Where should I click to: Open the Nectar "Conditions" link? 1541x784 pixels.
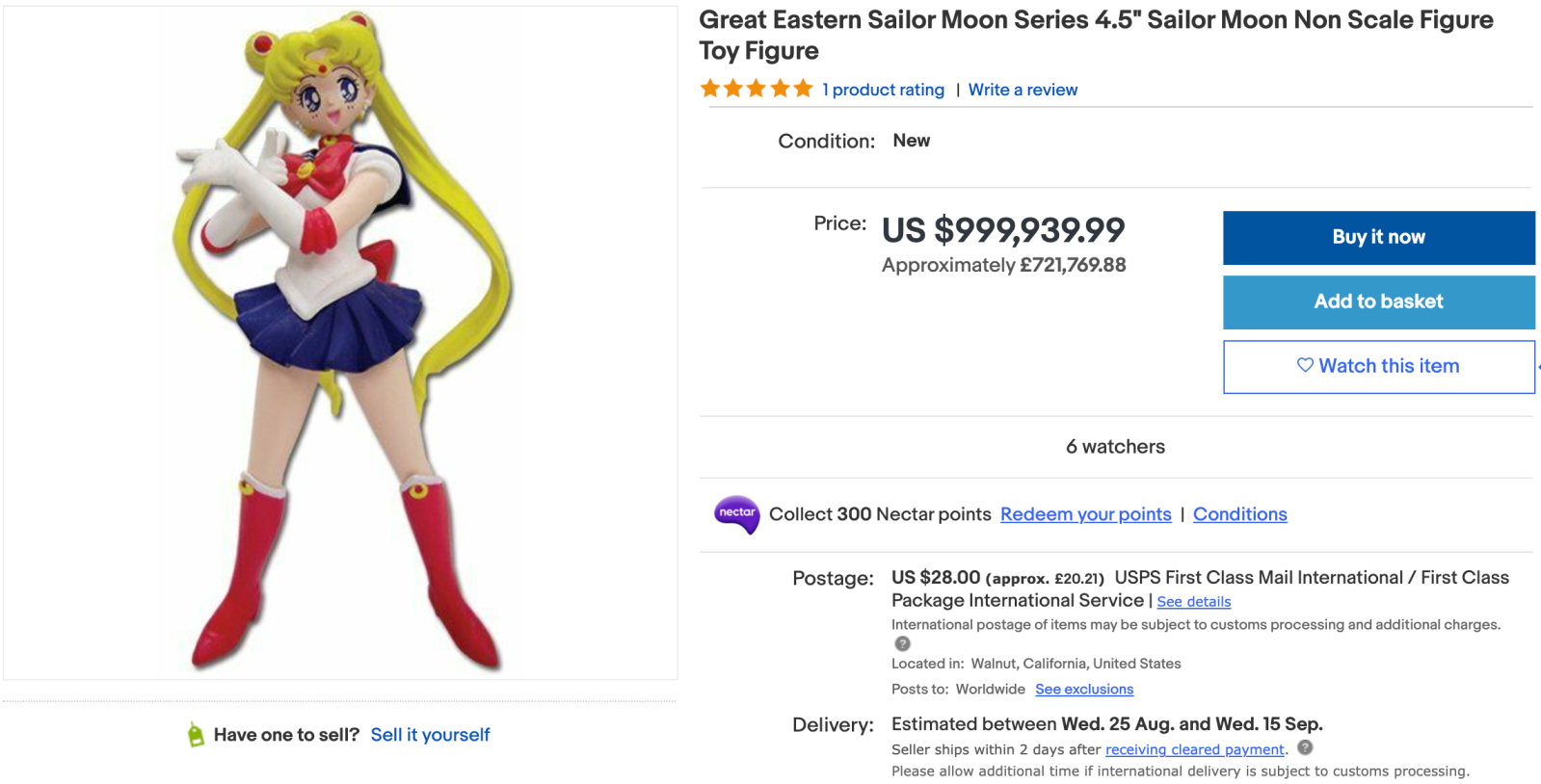pos(1239,514)
